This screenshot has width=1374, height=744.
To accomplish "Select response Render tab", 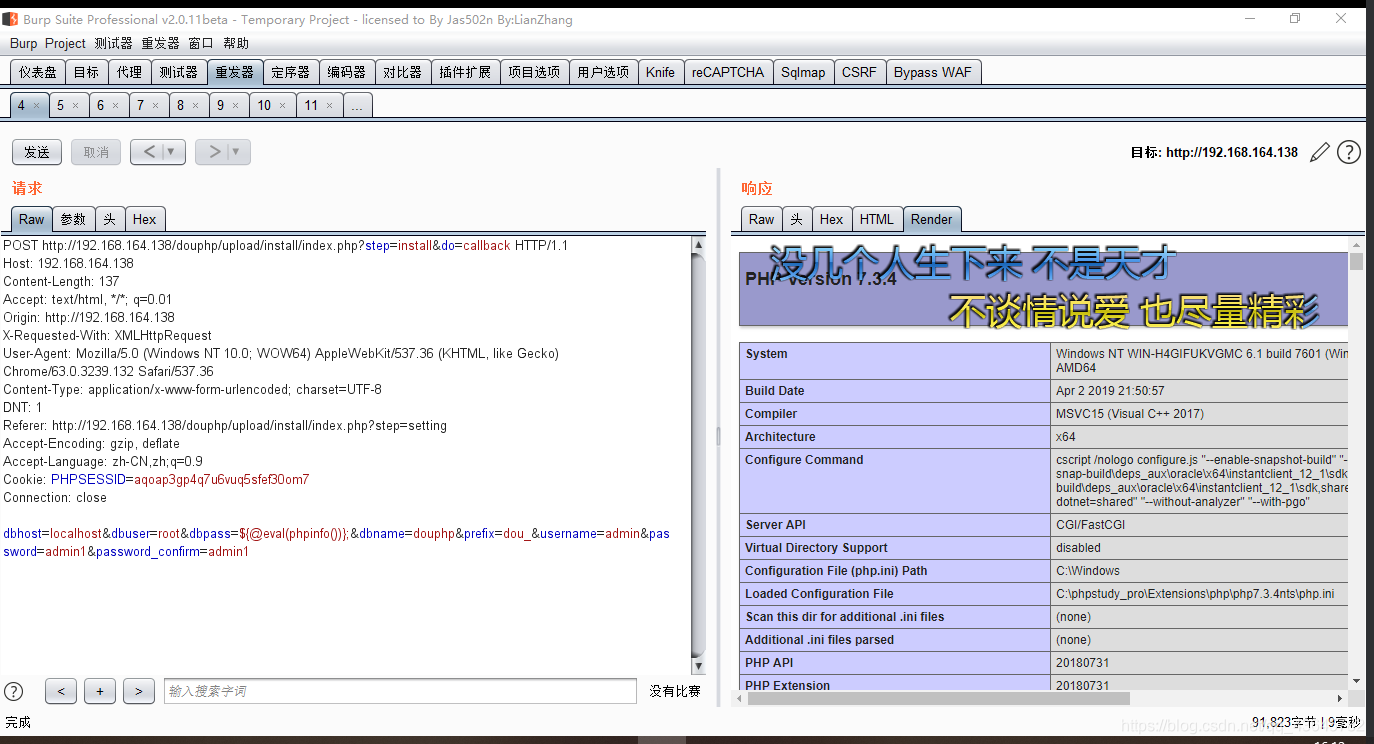I will (x=932, y=219).
